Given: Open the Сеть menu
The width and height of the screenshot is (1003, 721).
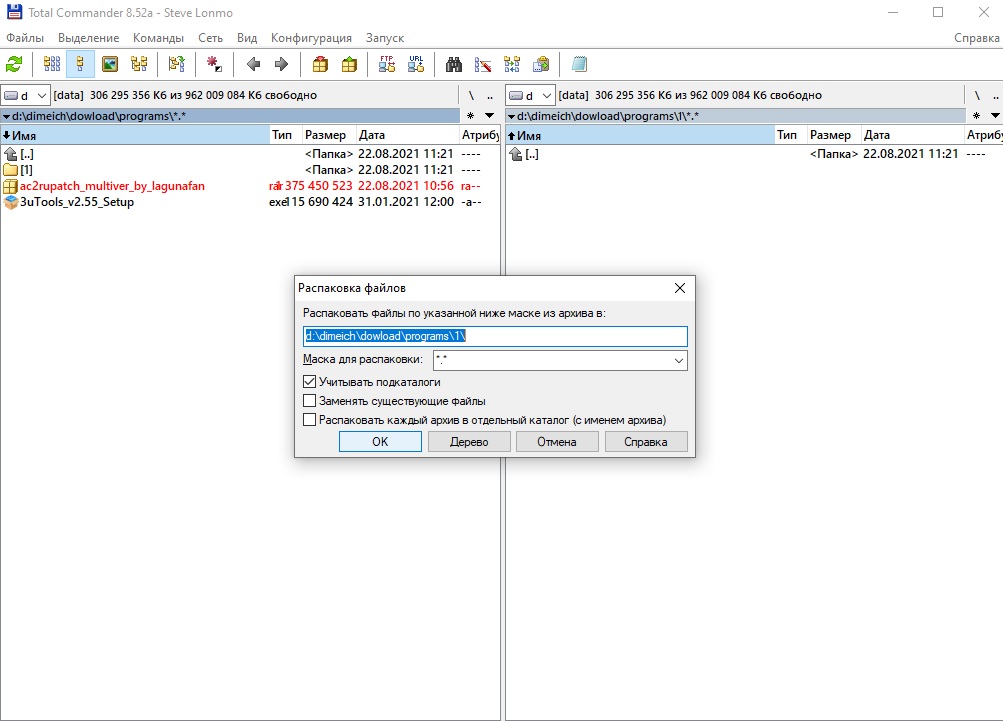Looking at the screenshot, I should pos(210,38).
